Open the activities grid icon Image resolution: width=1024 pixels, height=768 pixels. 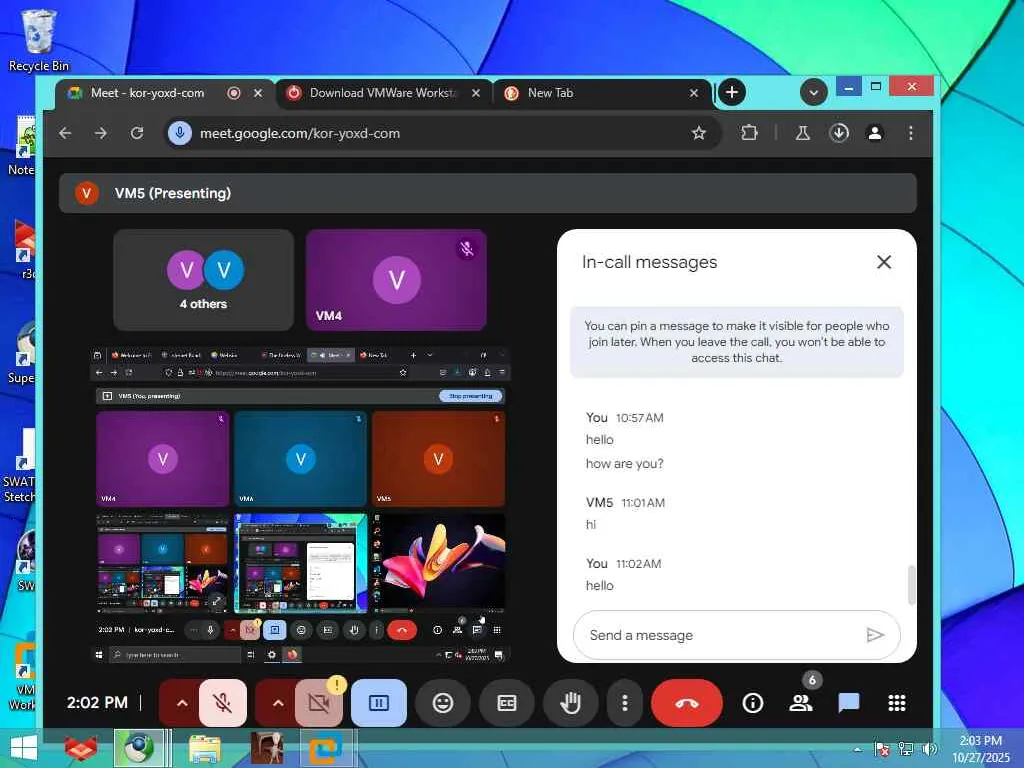pos(897,703)
